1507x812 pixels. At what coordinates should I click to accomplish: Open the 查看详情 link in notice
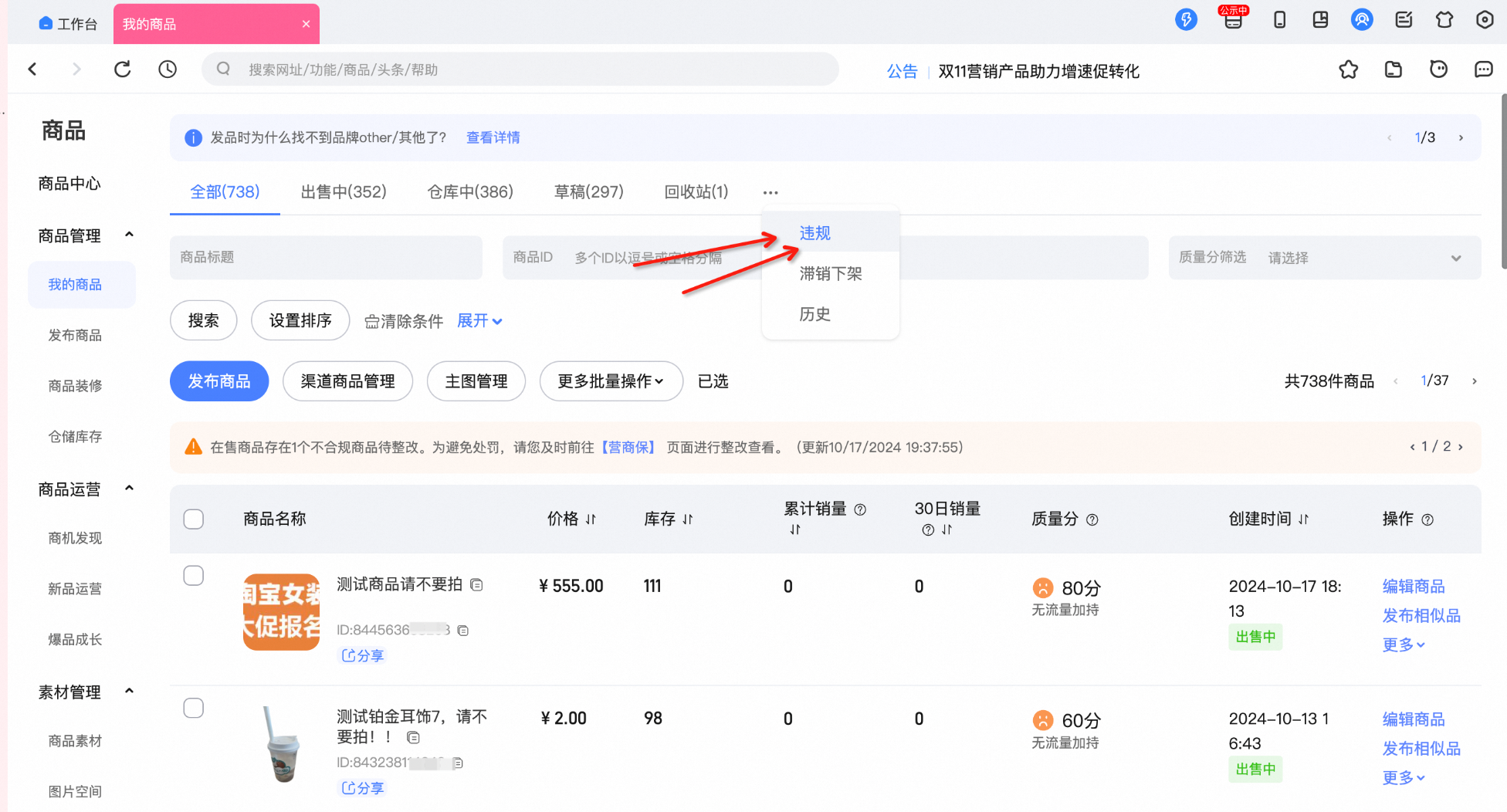point(493,137)
